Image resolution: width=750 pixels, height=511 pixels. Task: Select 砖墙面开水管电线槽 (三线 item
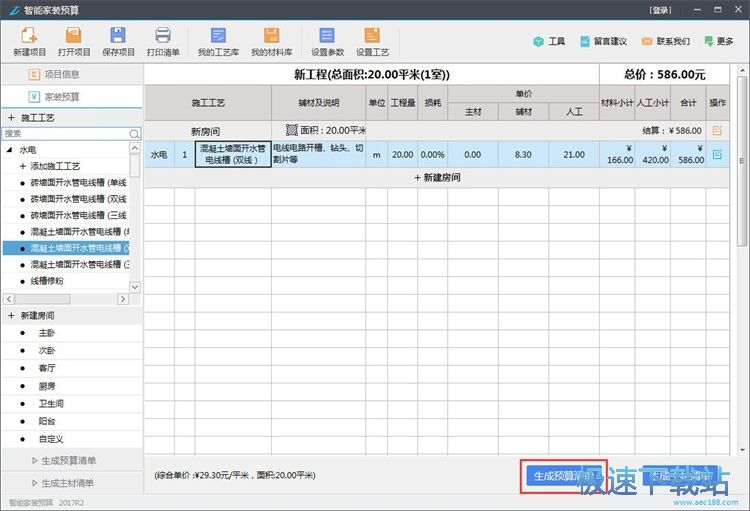tap(78, 215)
